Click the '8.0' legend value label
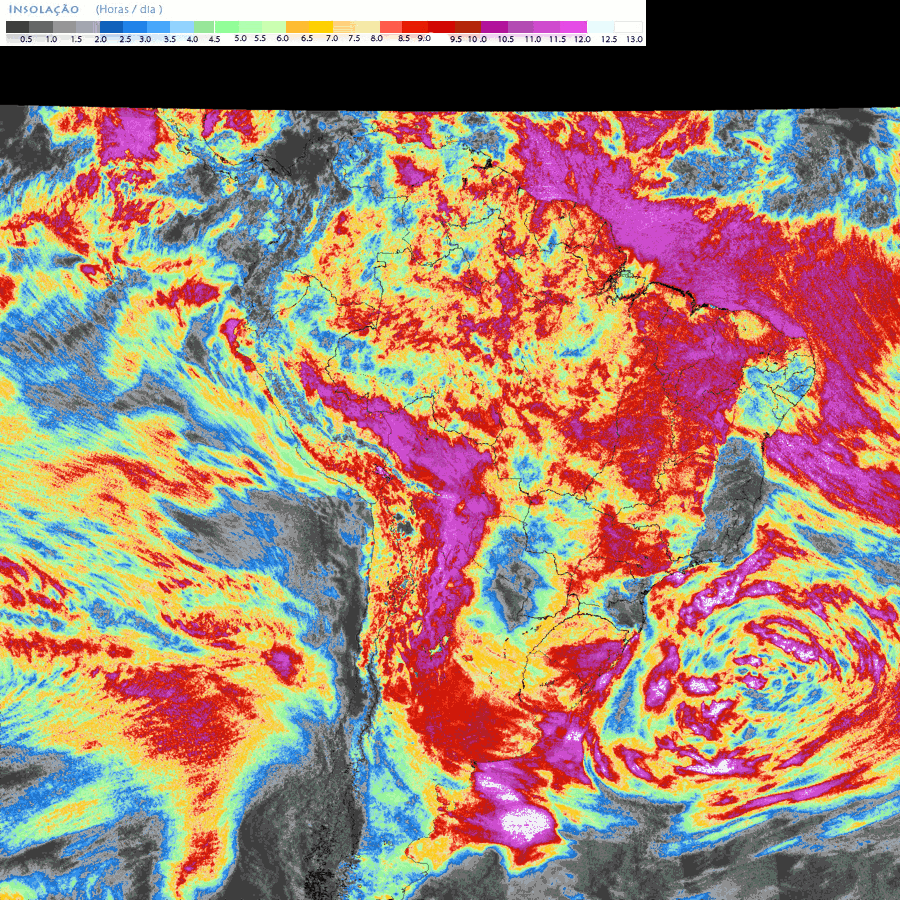This screenshot has width=900, height=900. pos(377,38)
